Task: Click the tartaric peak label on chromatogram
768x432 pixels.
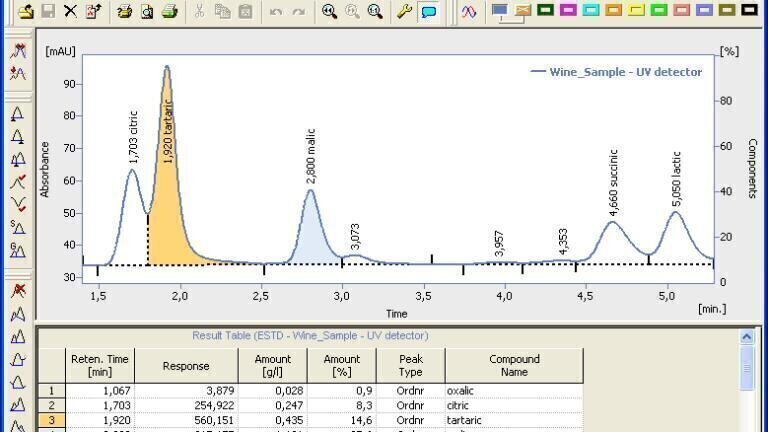Action: click(x=168, y=131)
